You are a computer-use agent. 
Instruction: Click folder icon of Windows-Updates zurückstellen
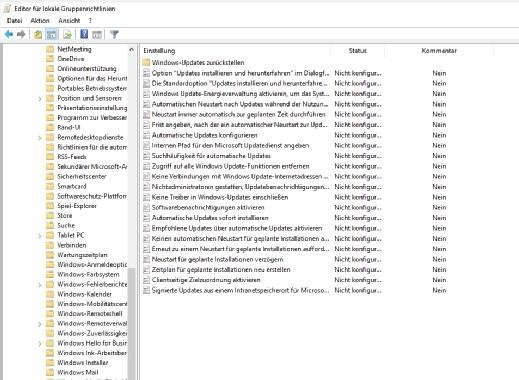click(x=146, y=62)
